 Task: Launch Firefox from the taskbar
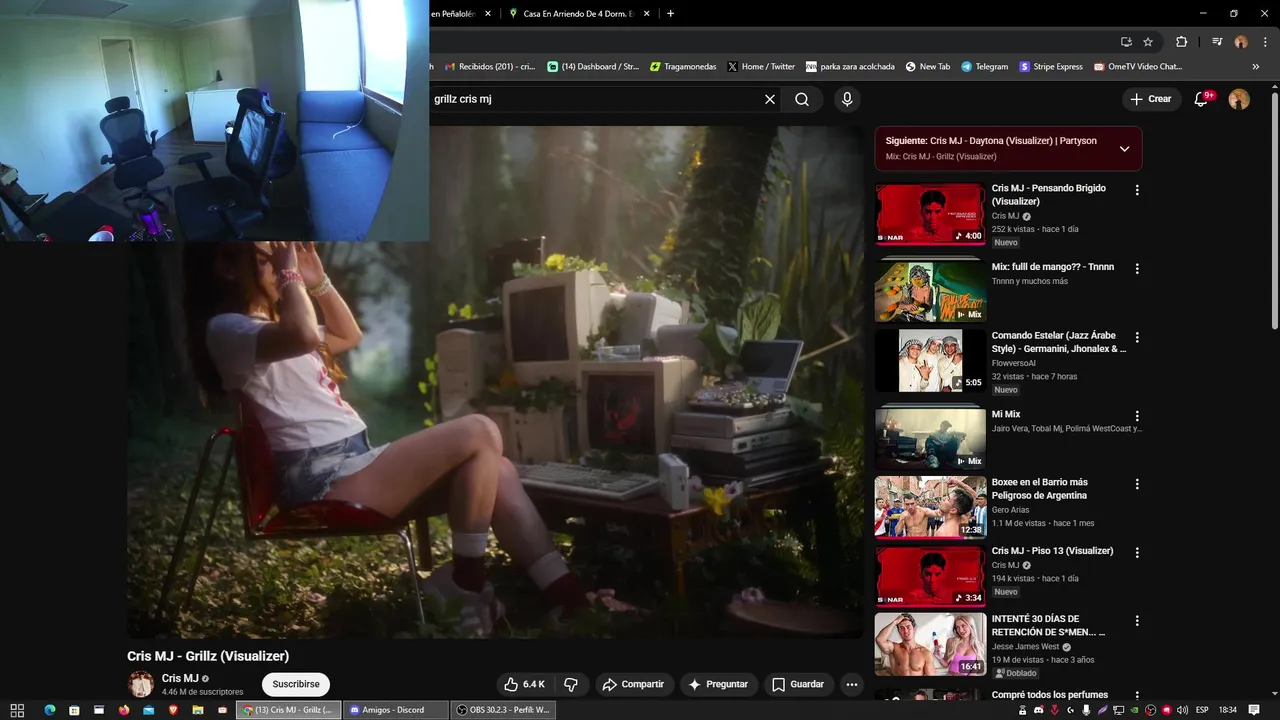point(124,710)
